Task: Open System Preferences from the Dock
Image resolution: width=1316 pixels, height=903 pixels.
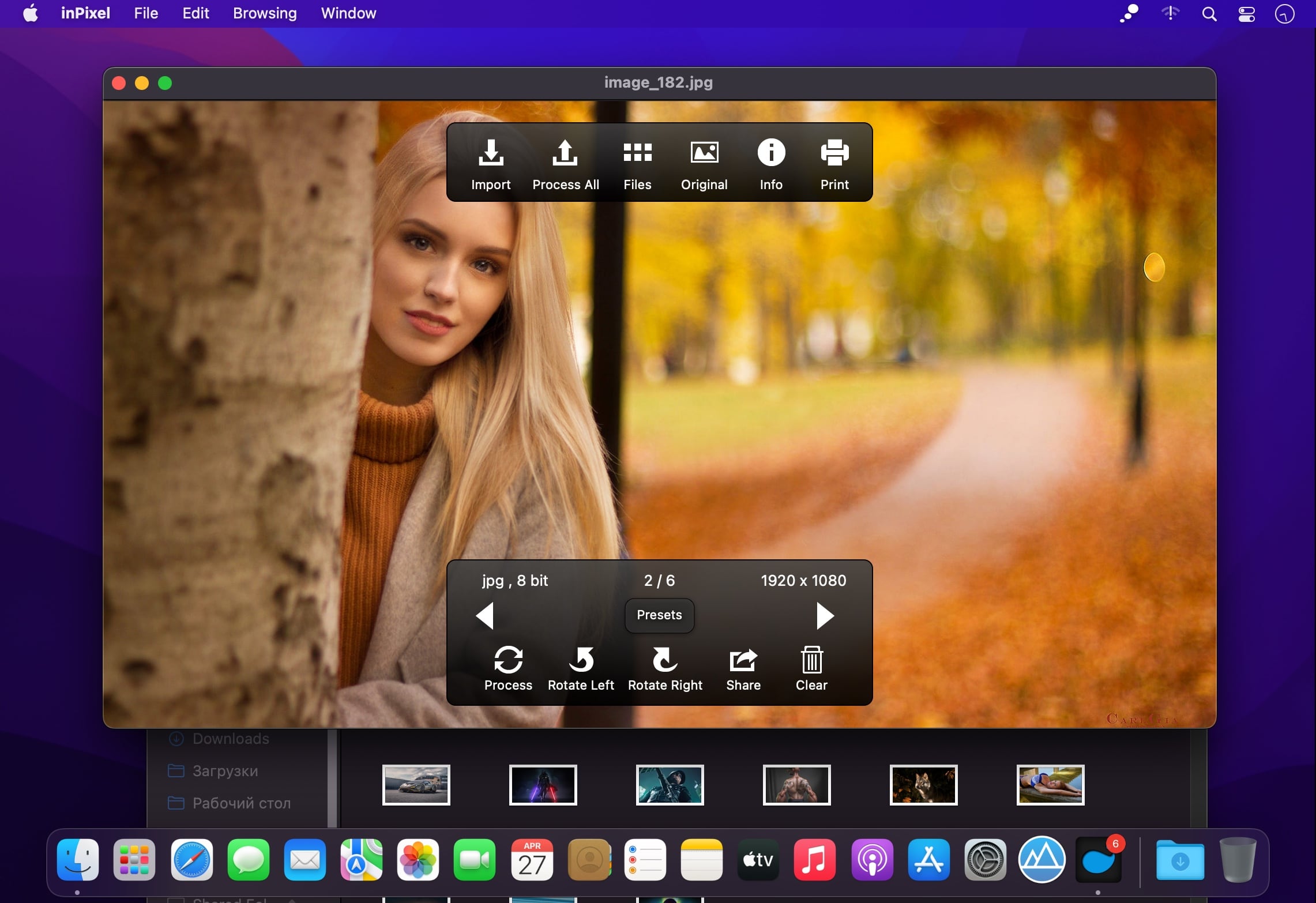Action: coord(986,860)
